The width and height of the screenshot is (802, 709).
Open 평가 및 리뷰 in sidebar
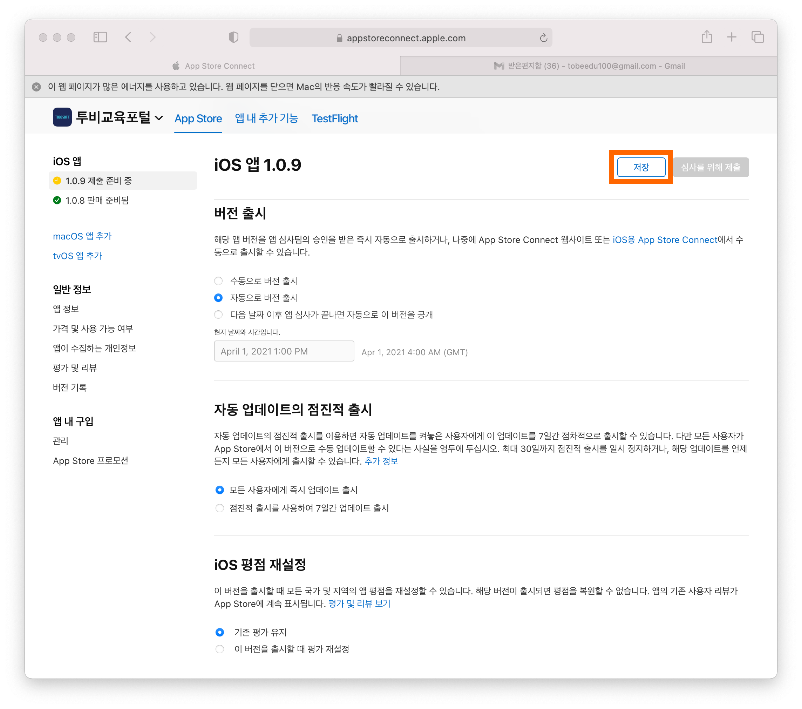point(75,368)
